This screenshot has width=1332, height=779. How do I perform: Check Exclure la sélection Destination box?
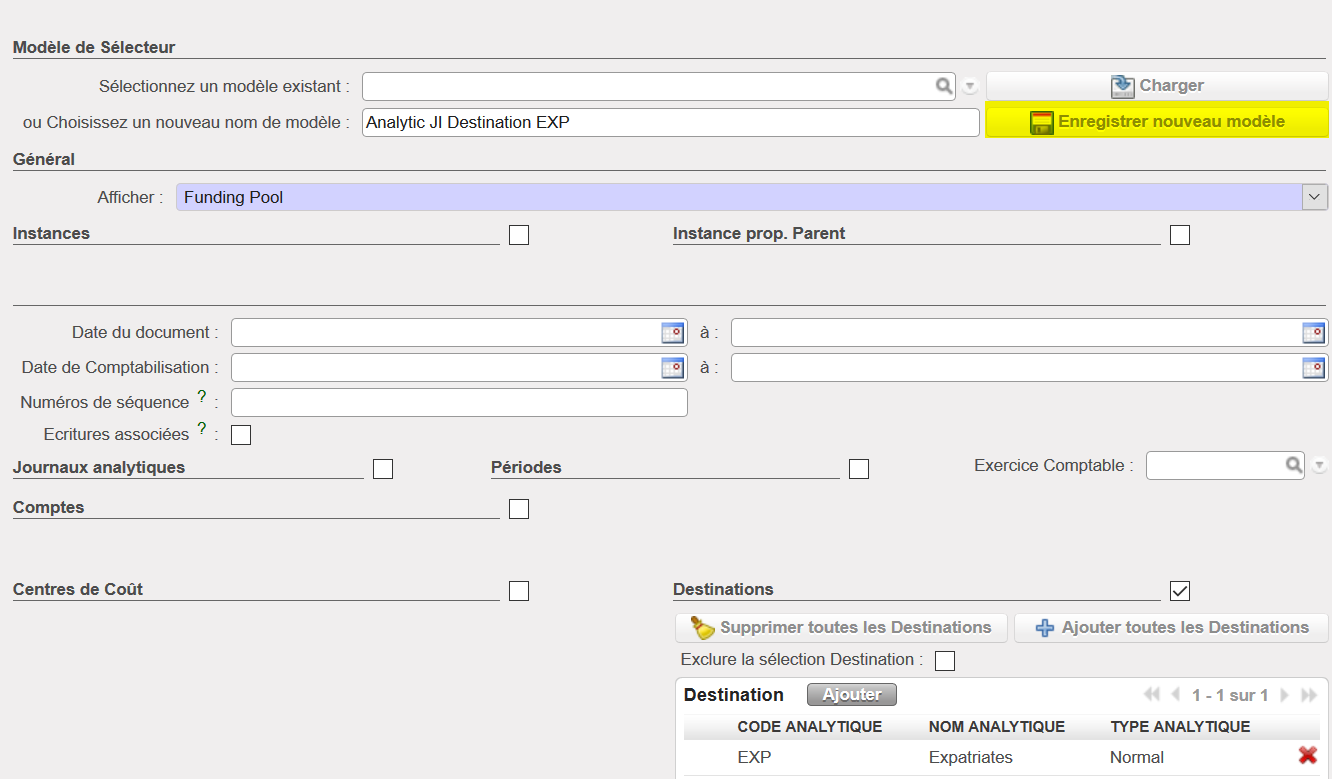[945, 661]
